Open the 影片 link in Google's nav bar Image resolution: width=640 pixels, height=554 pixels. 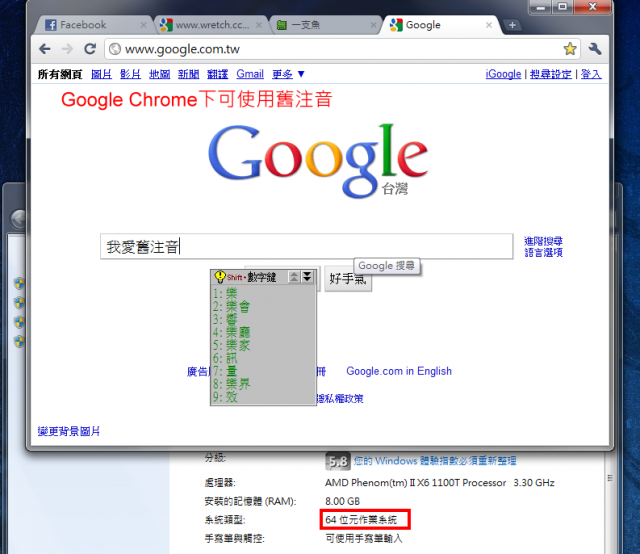(x=130, y=74)
